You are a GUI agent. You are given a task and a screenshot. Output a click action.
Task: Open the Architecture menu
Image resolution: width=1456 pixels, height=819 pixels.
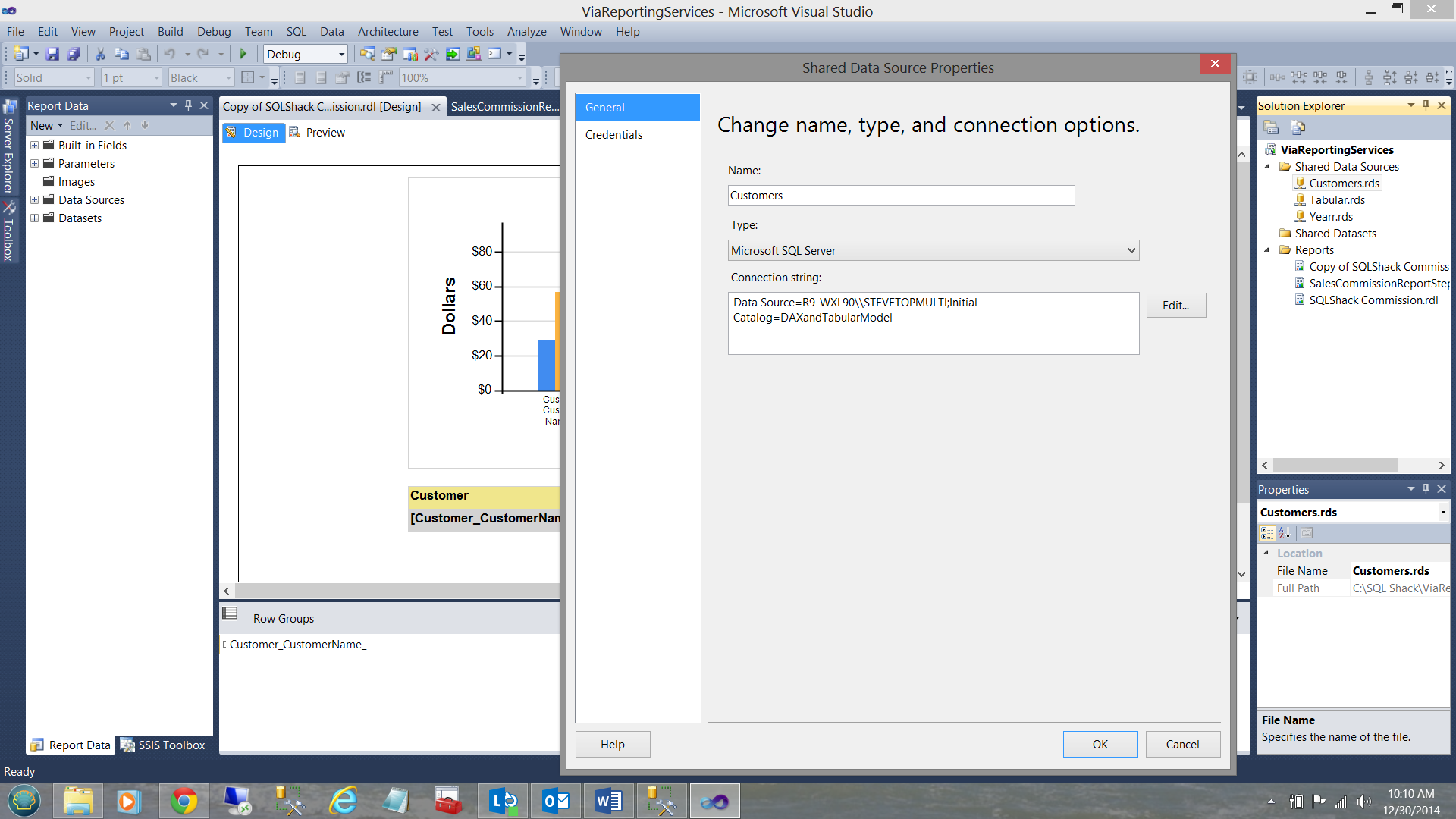click(x=388, y=31)
